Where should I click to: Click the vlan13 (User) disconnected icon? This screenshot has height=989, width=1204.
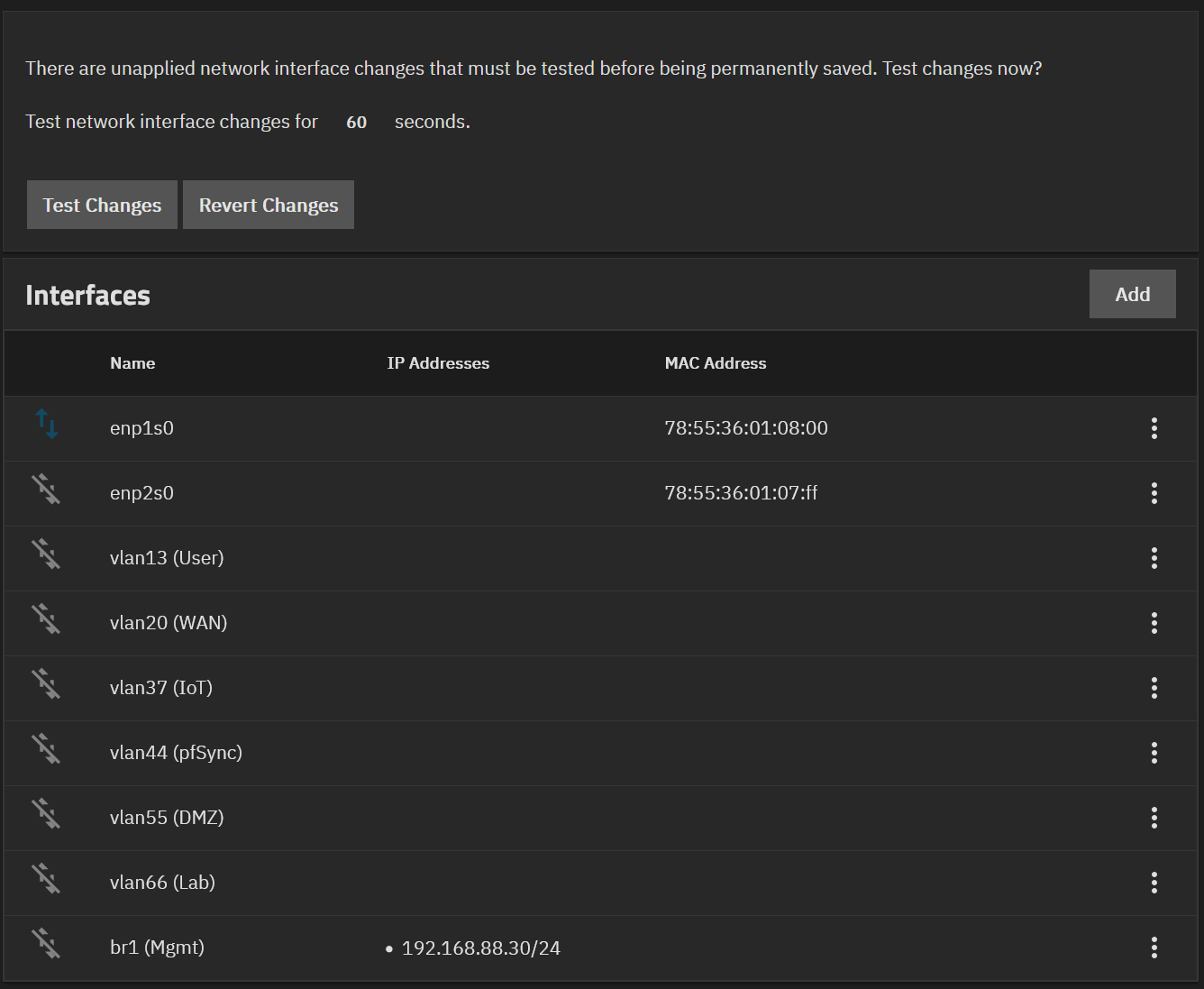click(46, 554)
